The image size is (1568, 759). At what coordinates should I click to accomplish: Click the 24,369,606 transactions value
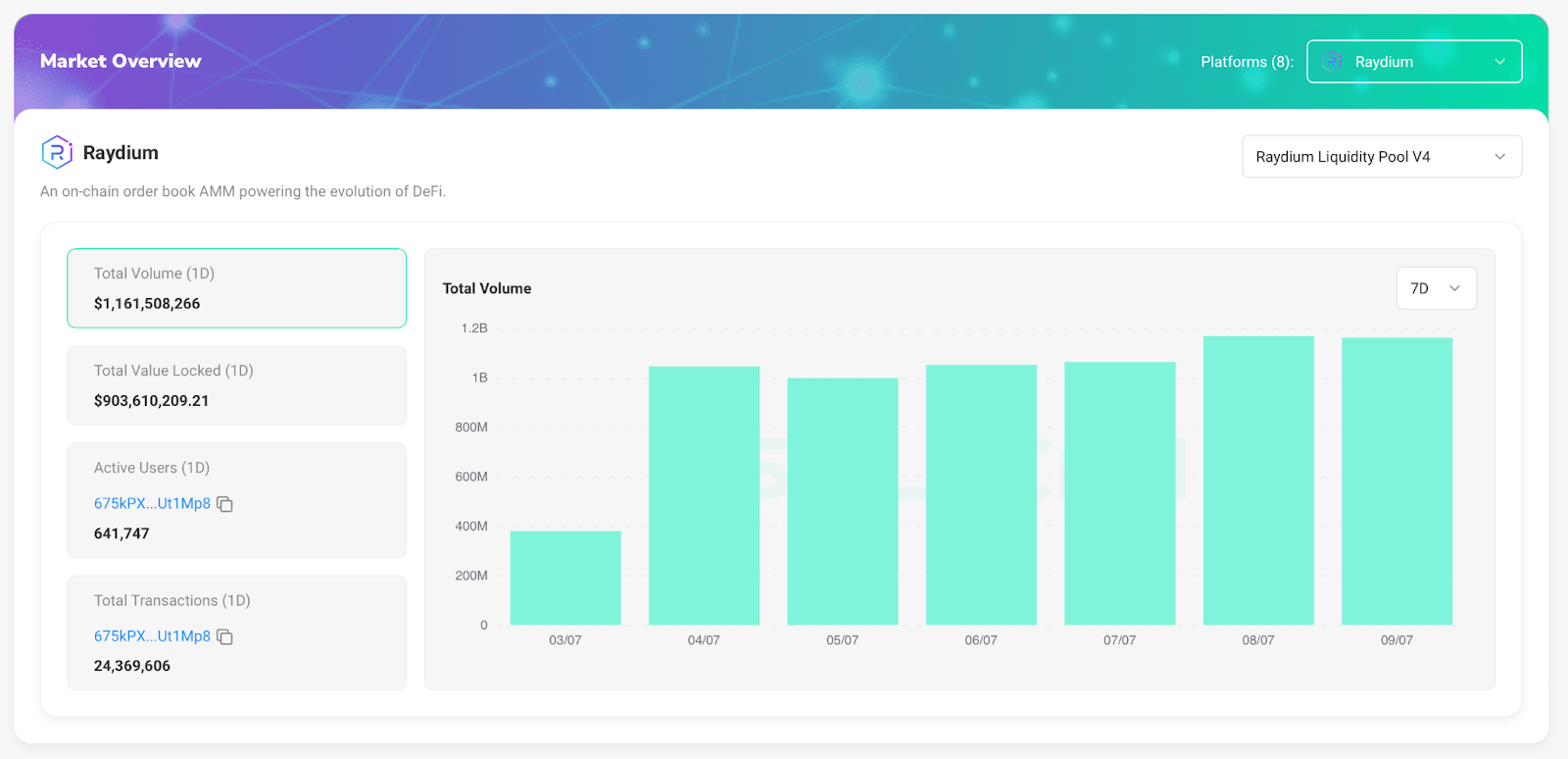132,666
